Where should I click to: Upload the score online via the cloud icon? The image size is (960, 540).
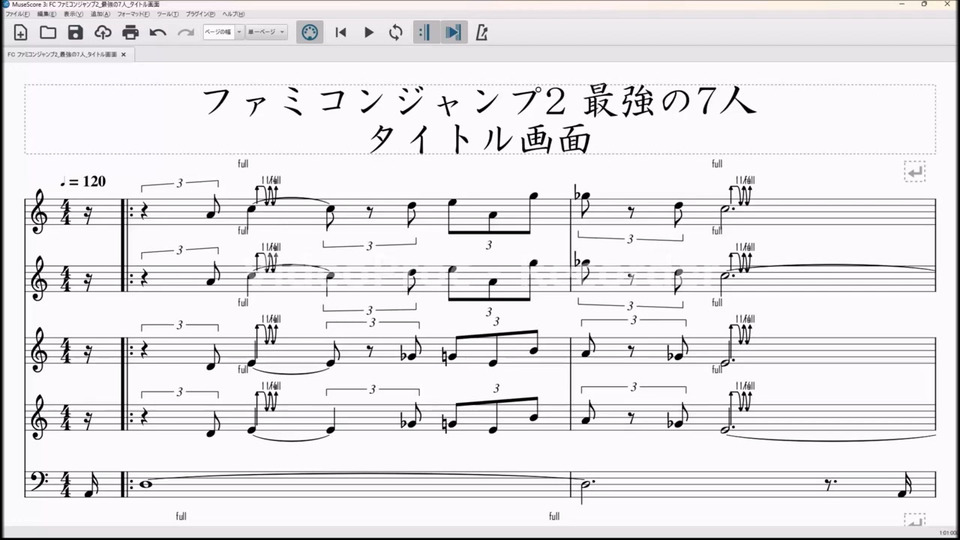103,32
